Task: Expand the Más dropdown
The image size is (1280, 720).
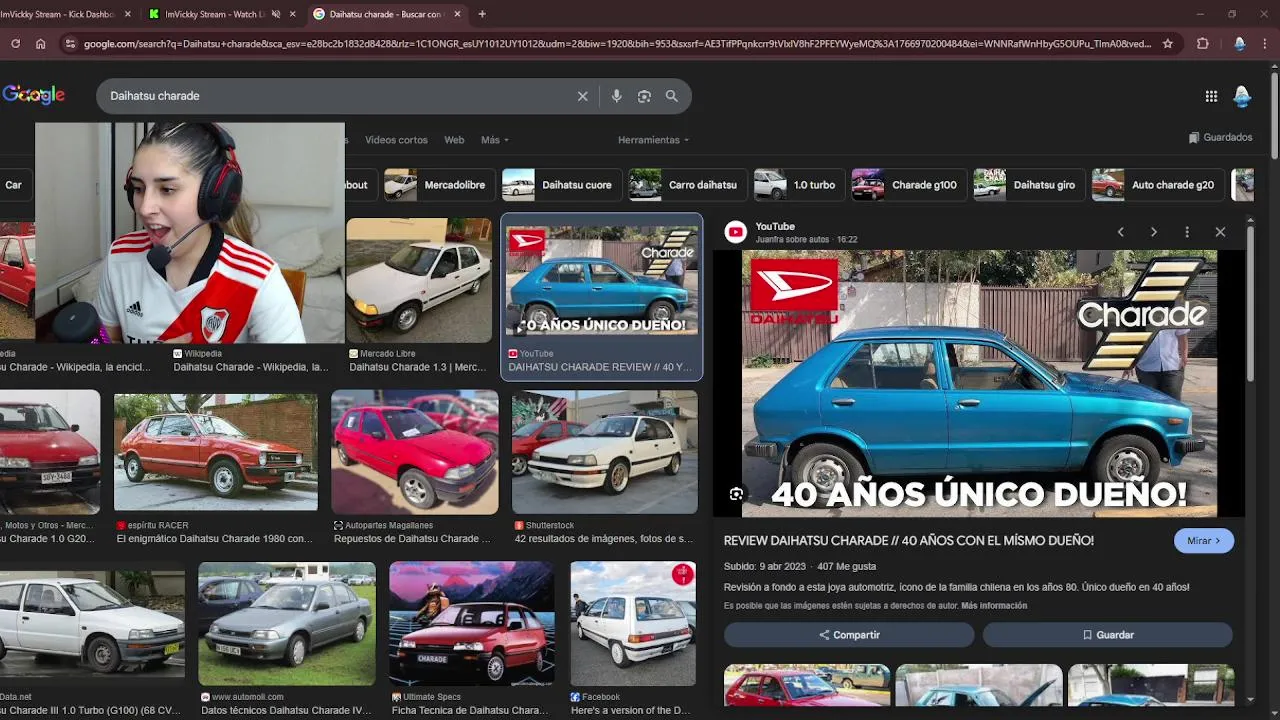Action: [x=495, y=140]
